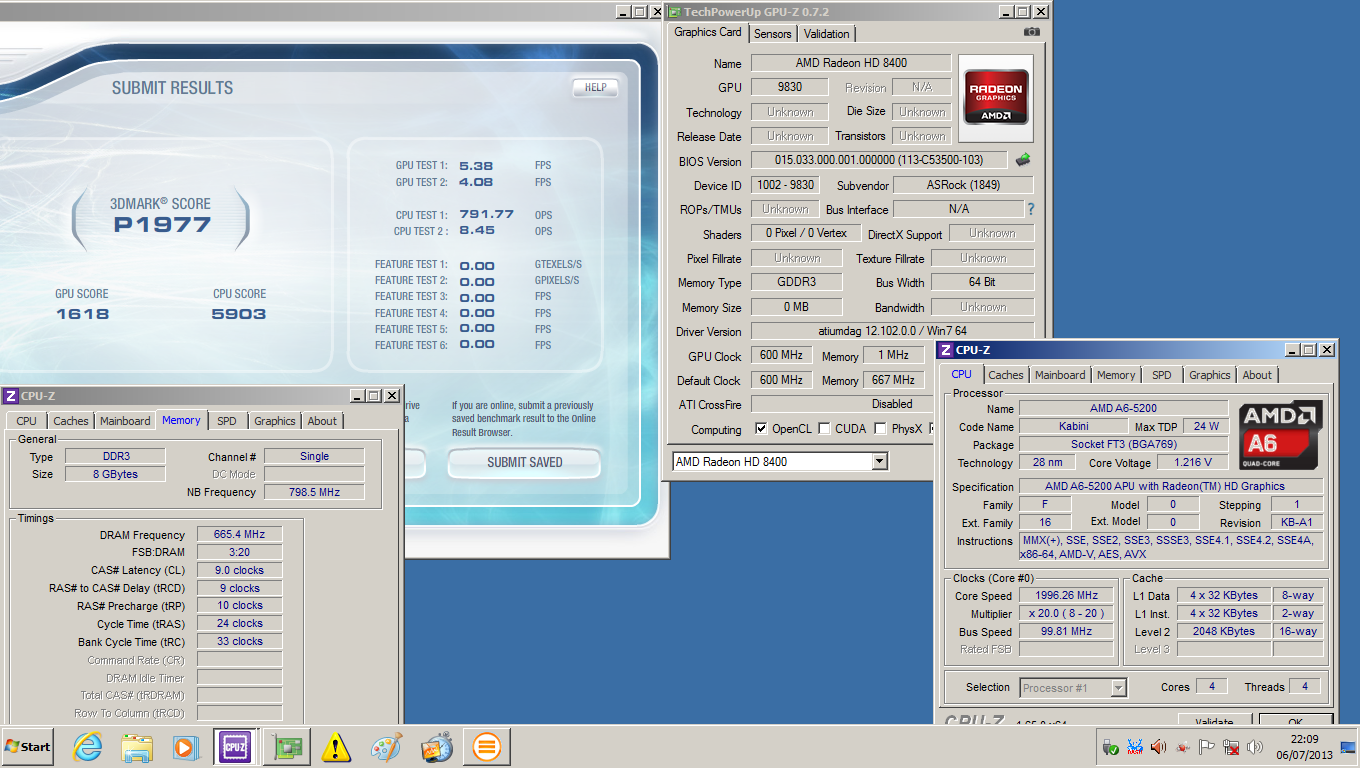Open the Graphics tab in left CPU-Z window
Viewport: 1360px width, 768px height.
point(275,421)
